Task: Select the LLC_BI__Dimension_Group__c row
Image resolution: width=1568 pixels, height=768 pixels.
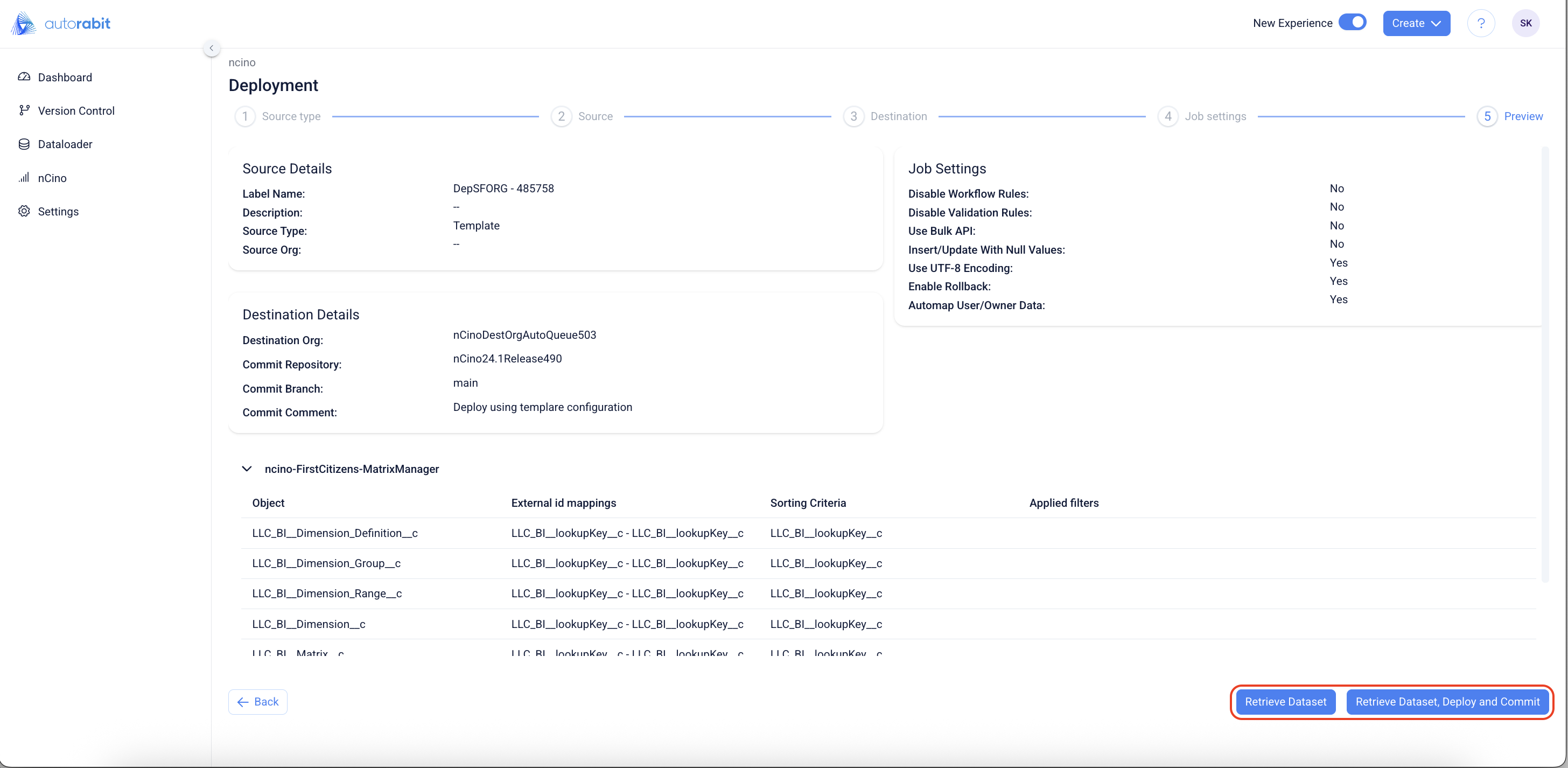Action: click(x=326, y=563)
